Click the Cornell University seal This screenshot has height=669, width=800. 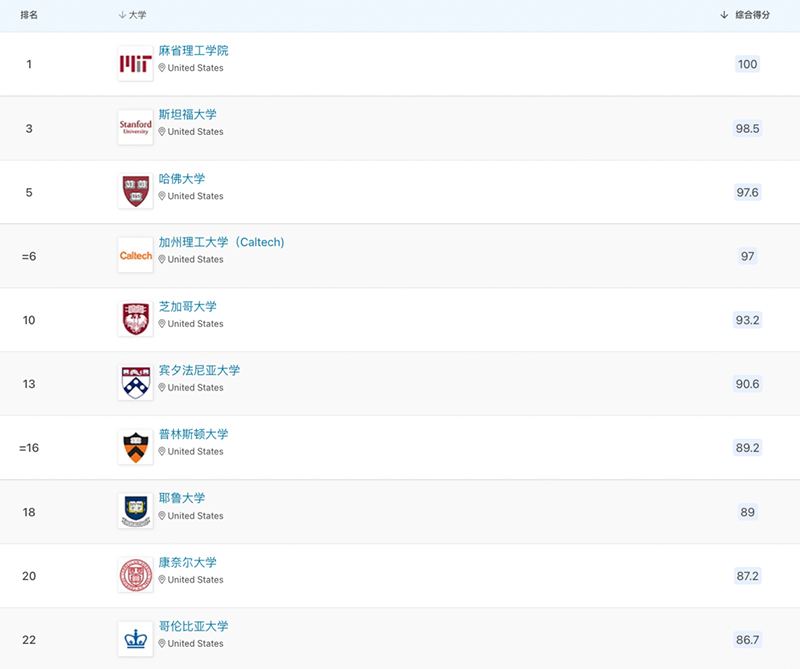coord(135,576)
